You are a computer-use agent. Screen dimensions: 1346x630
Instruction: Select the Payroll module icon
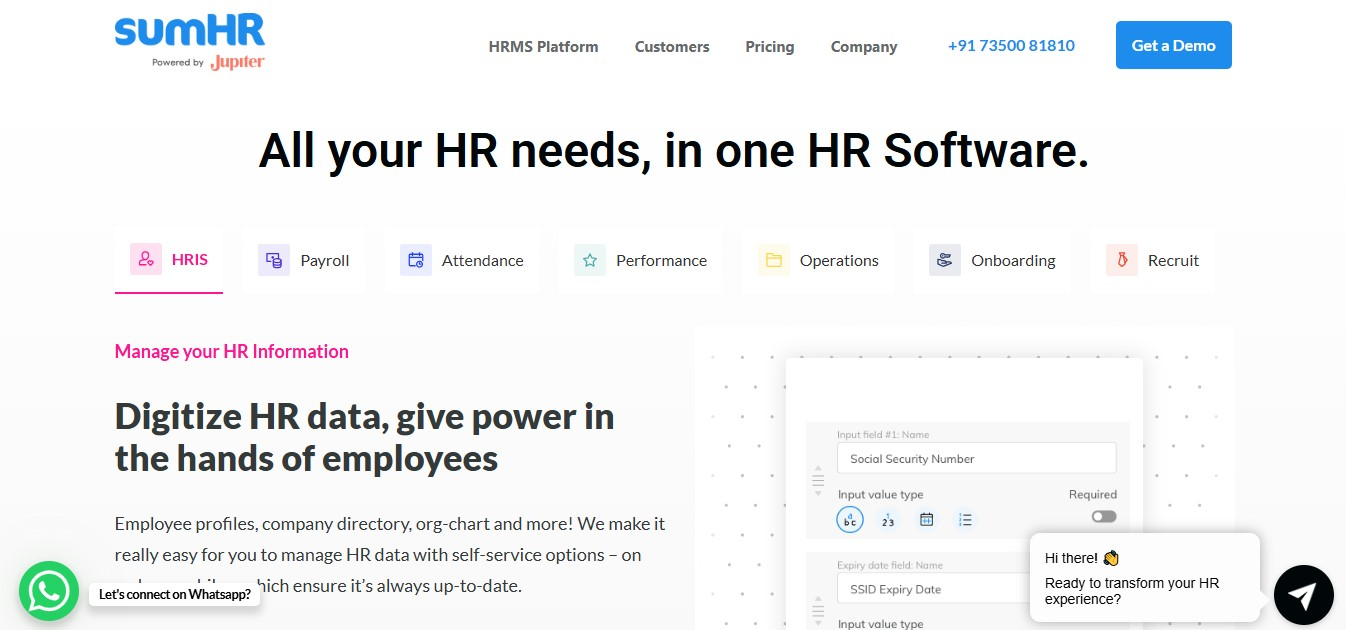273,259
